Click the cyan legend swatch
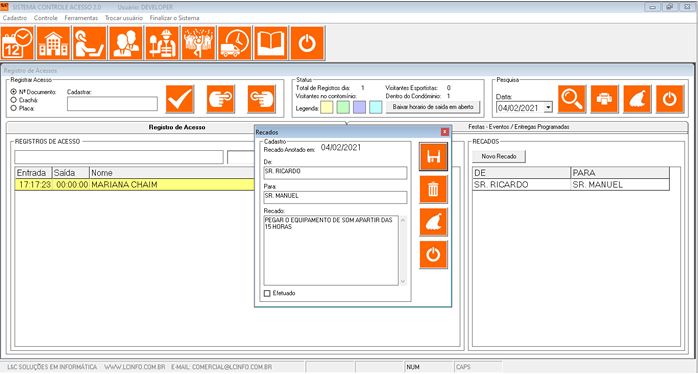The height and width of the screenshot is (374, 698). [376, 107]
